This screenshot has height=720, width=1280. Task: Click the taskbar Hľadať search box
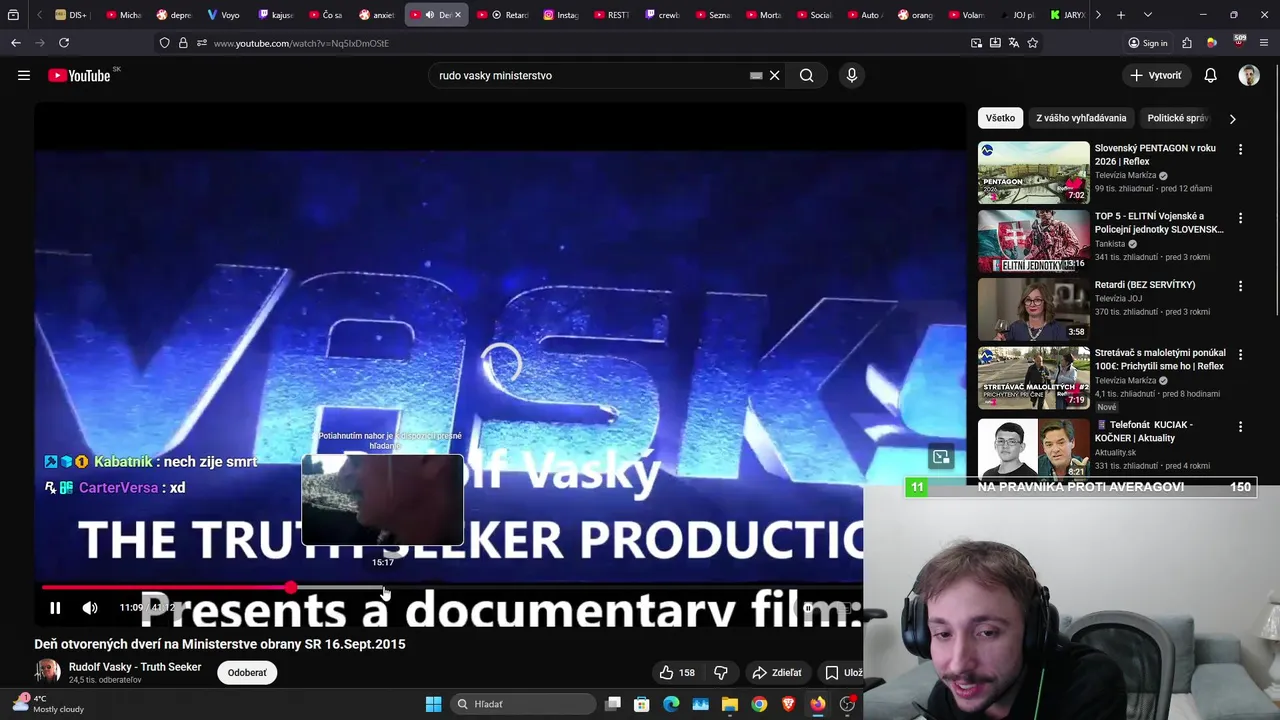522,704
